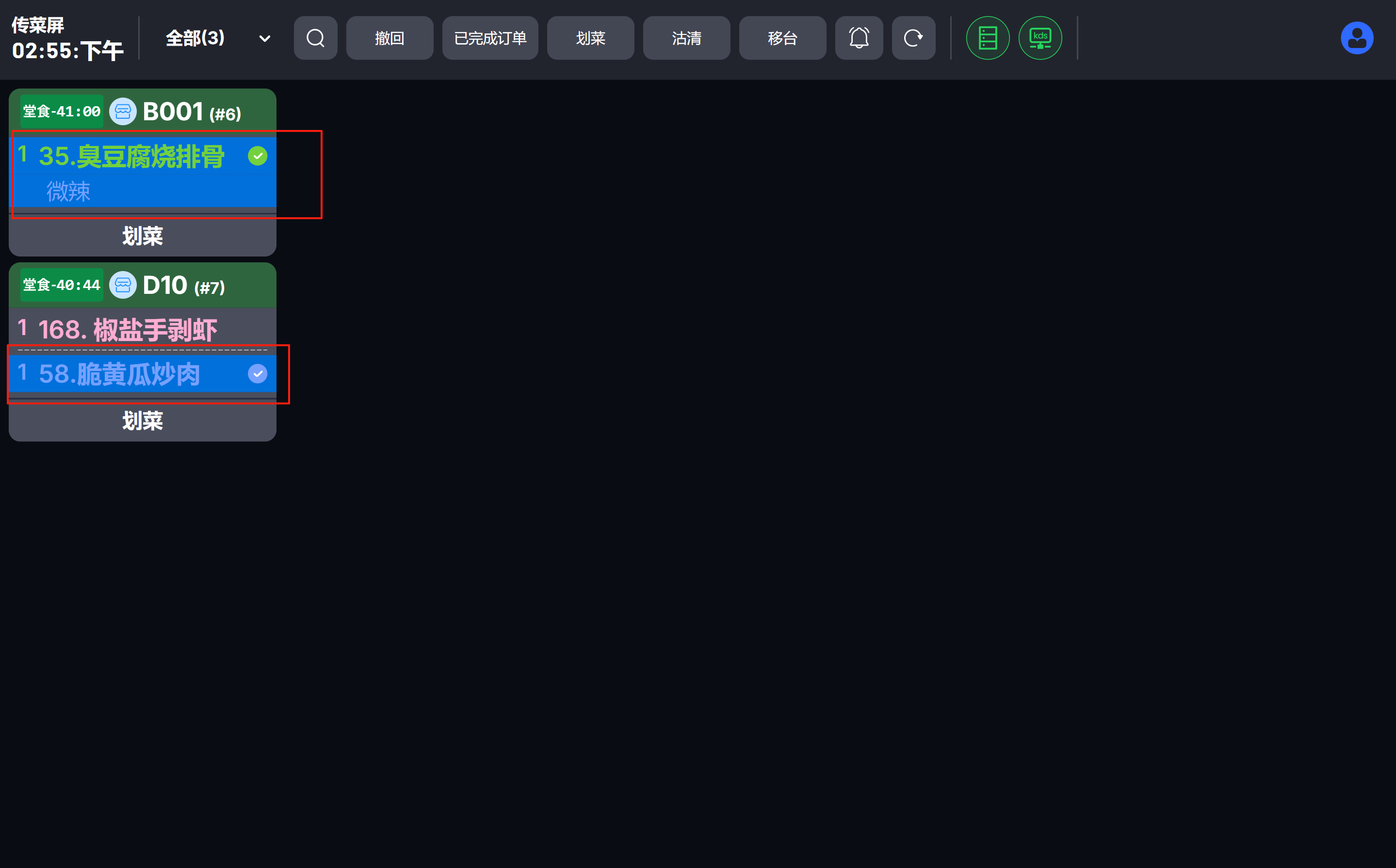This screenshot has width=1396, height=868.
Task: Open the blue user profile avatar
Action: [x=1356, y=38]
